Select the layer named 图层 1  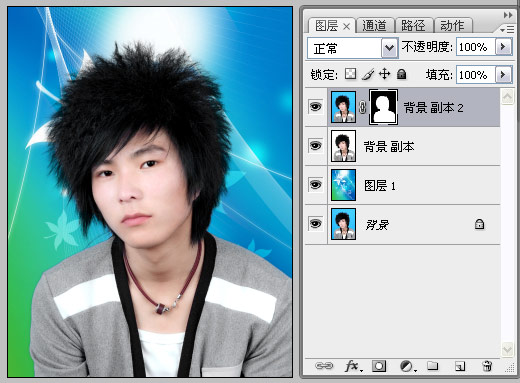(380, 186)
